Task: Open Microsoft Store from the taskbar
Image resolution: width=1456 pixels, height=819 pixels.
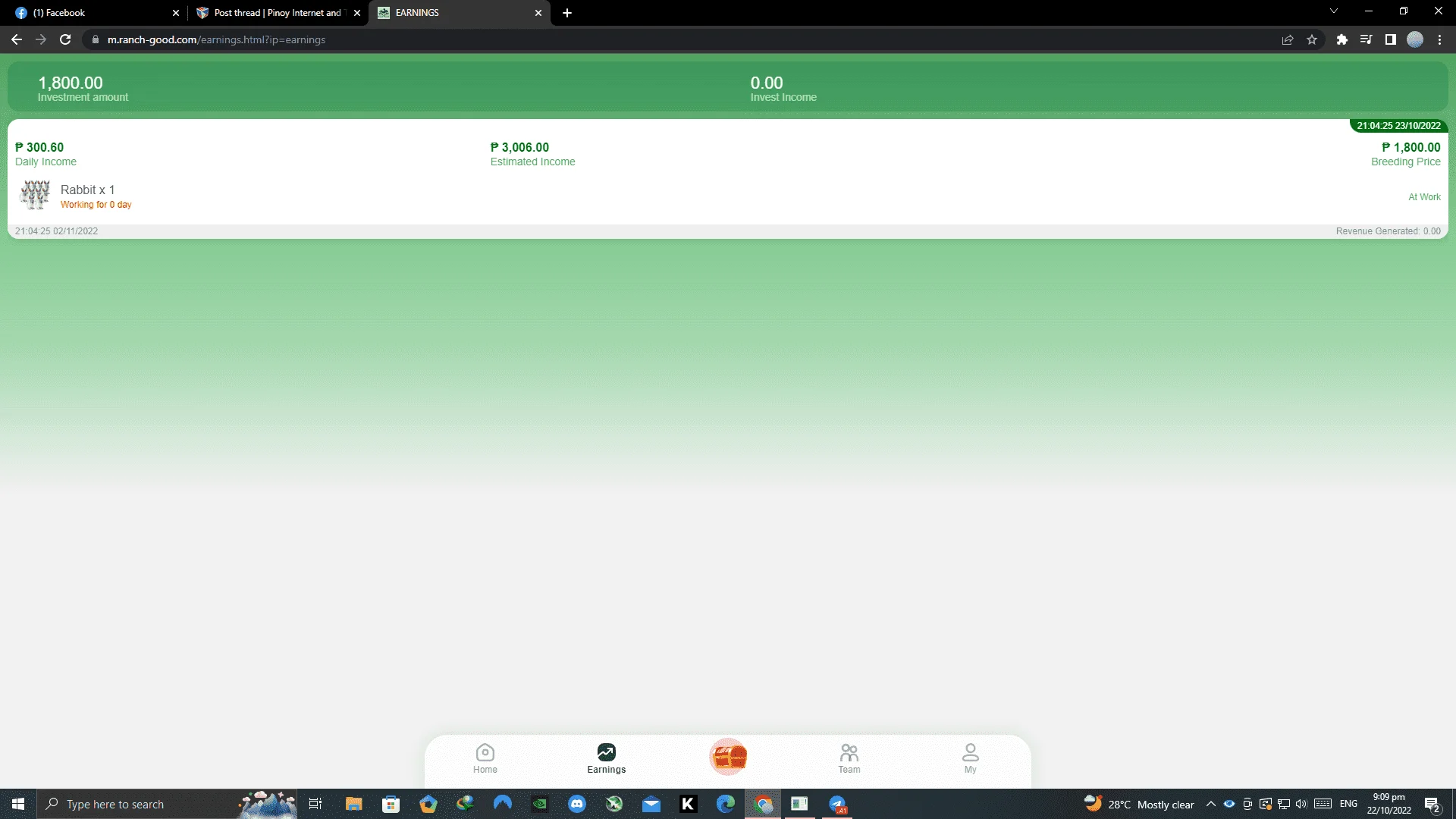Action: click(x=391, y=804)
